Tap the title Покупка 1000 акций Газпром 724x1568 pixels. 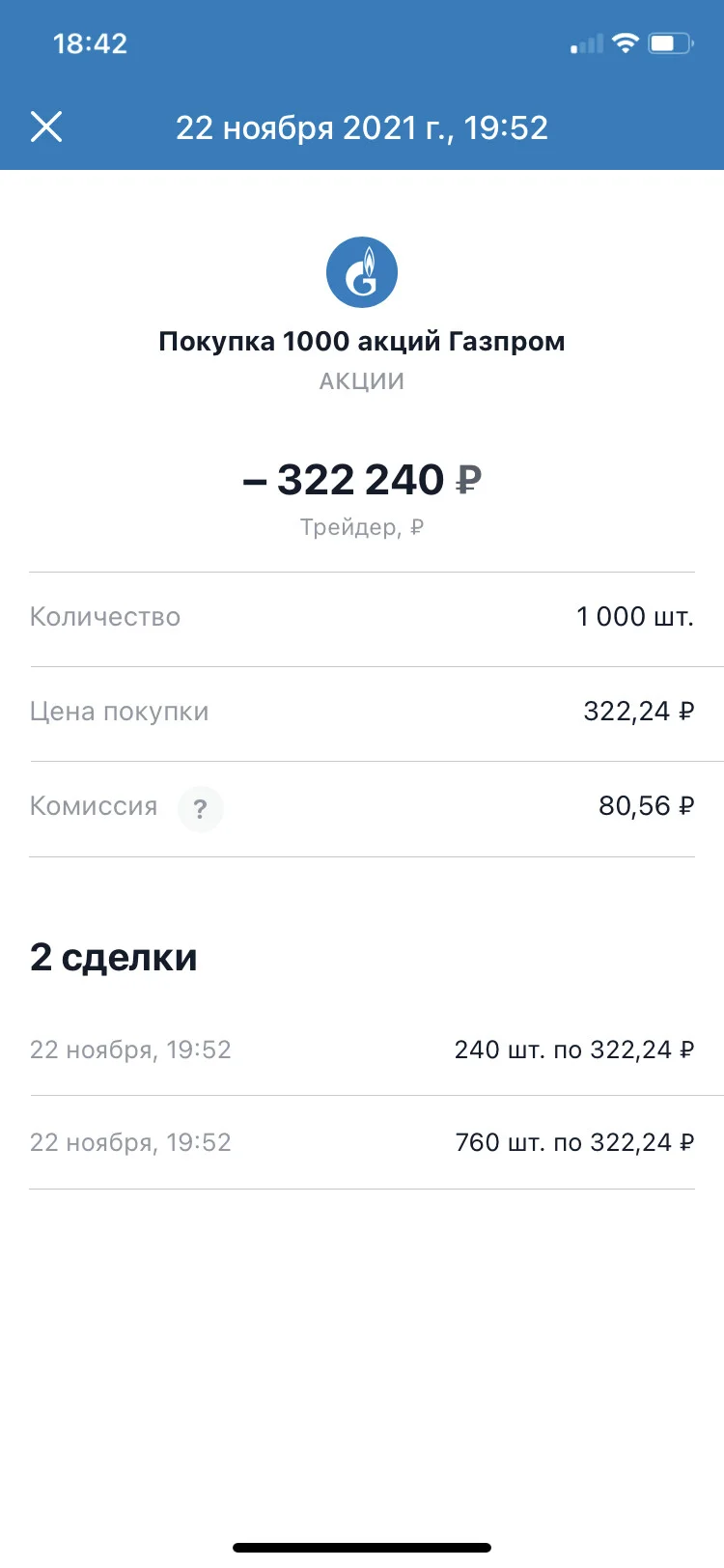(x=362, y=341)
